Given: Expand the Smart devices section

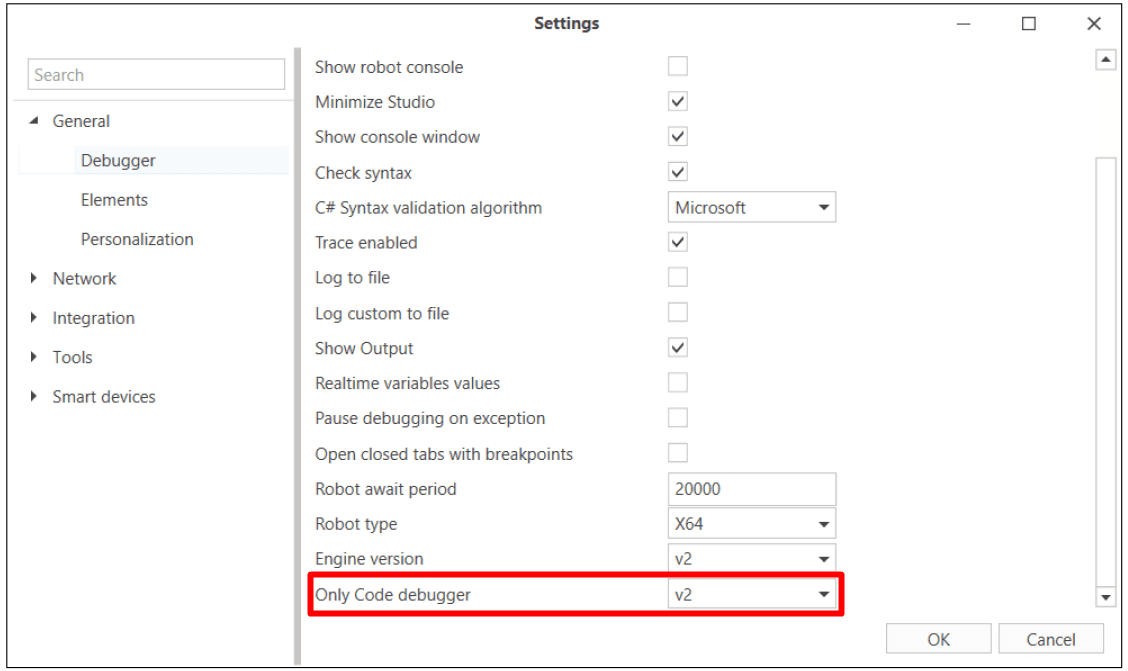Looking at the screenshot, I should click(35, 397).
